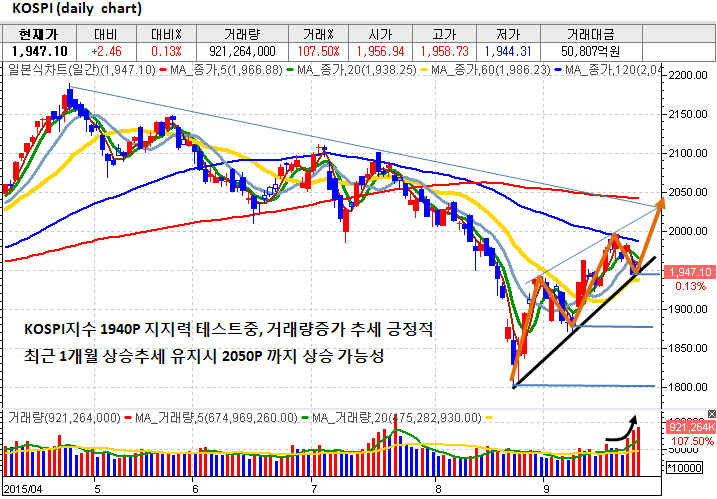The image size is (717, 499).
Task: Select the 거래량 column header
Action: point(250,33)
